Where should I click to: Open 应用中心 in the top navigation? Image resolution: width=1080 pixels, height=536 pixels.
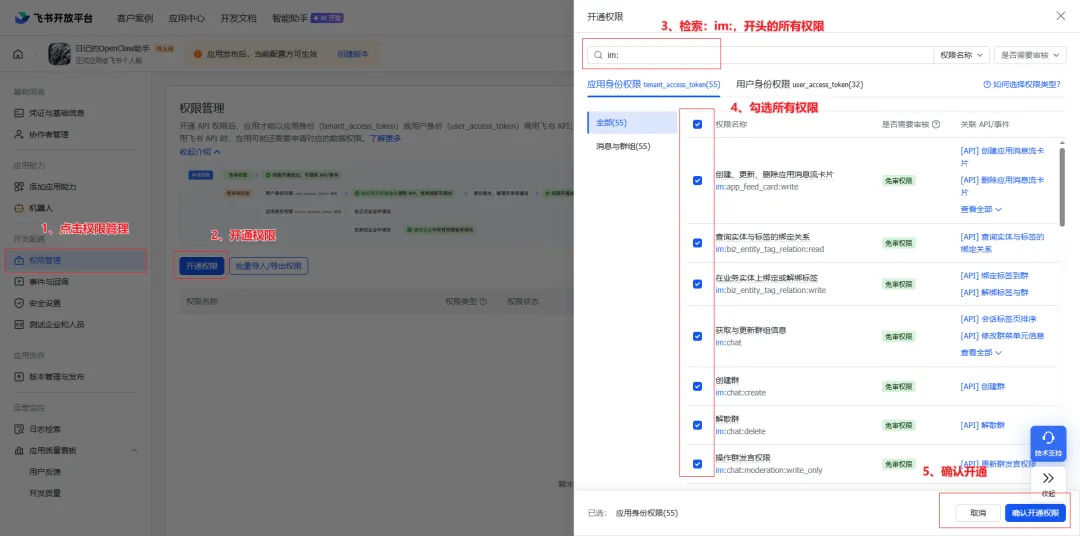(187, 18)
